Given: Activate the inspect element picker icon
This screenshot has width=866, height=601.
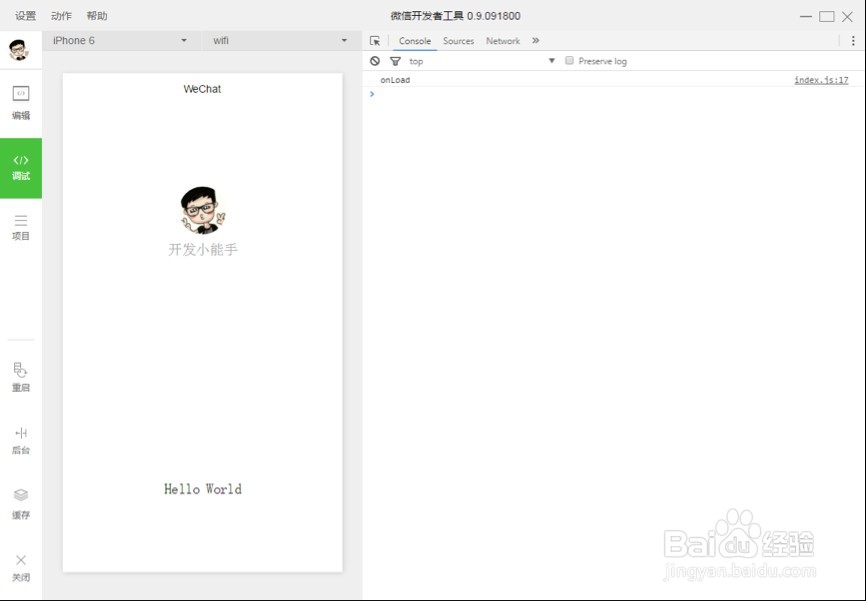Looking at the screenshot, I should (375, 41).
